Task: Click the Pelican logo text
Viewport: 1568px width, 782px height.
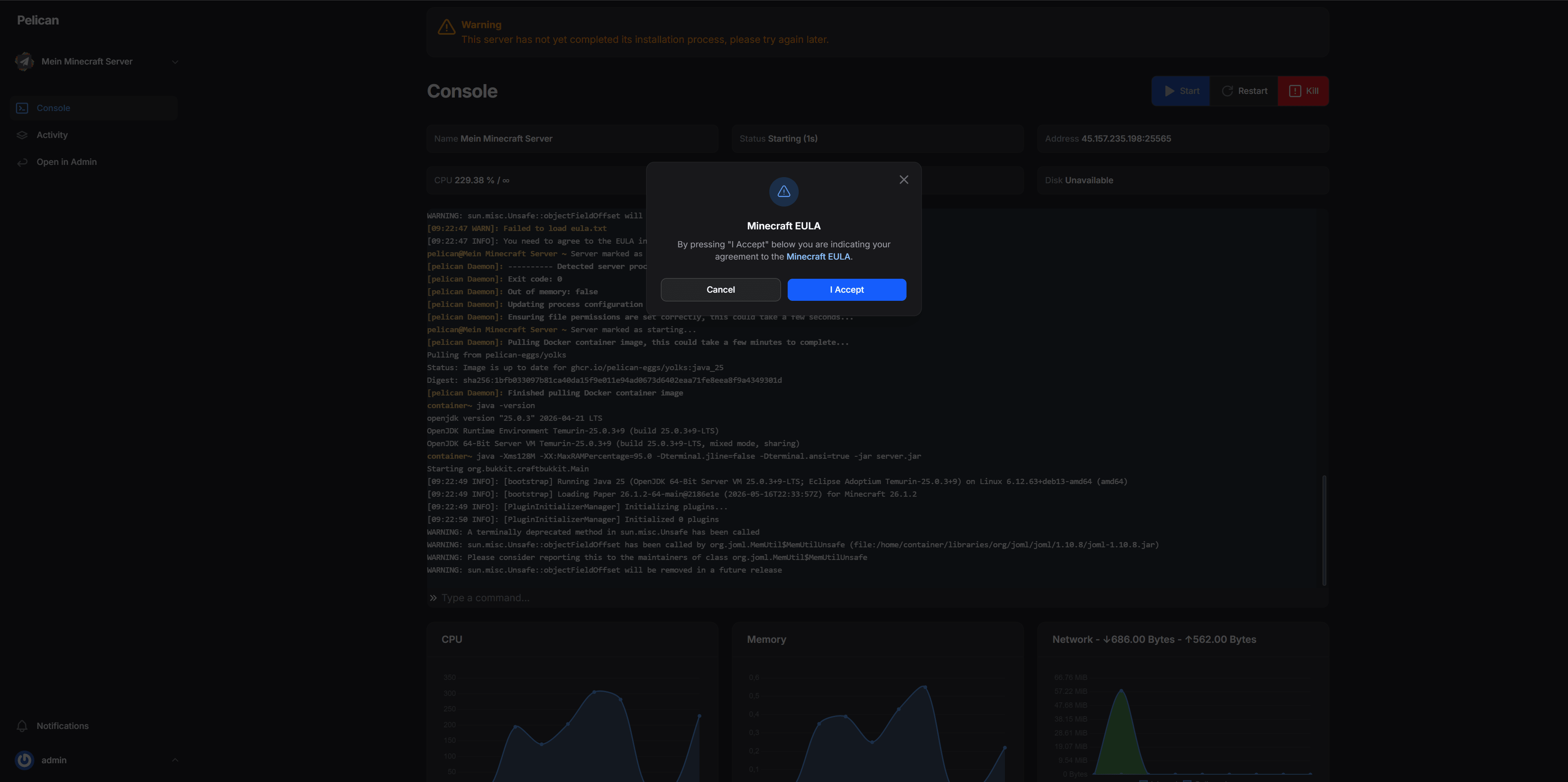Action: point(38,20)
